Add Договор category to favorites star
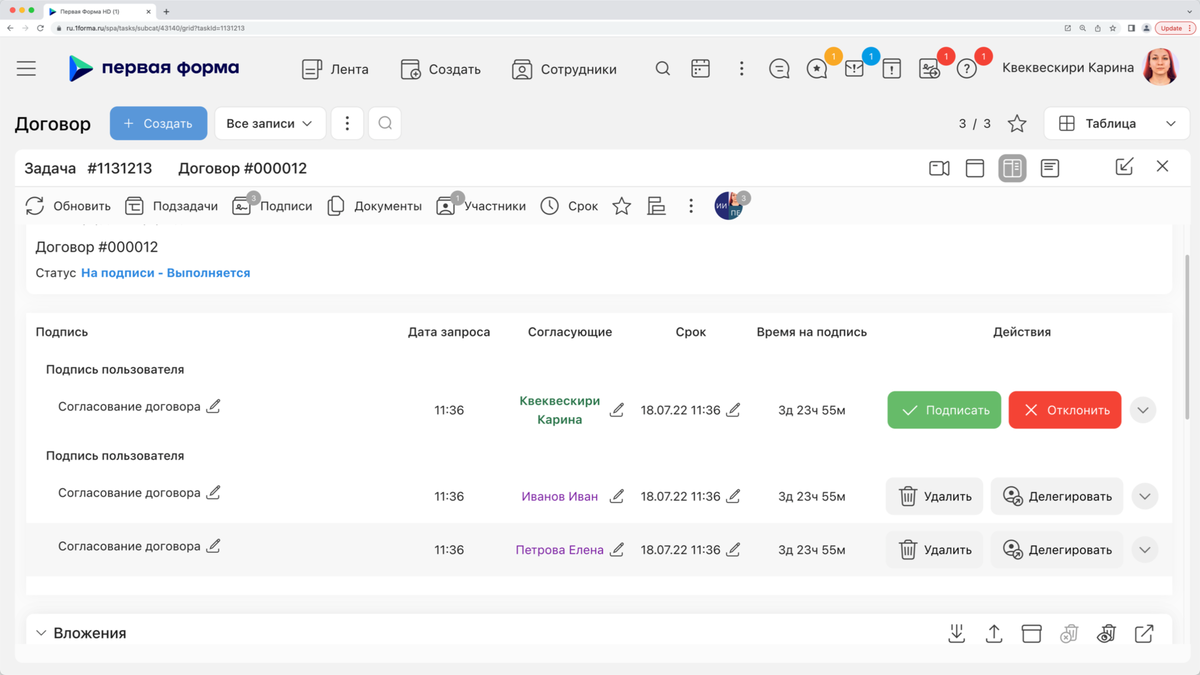The image size is (1200, 675). tap(1017, 123)
